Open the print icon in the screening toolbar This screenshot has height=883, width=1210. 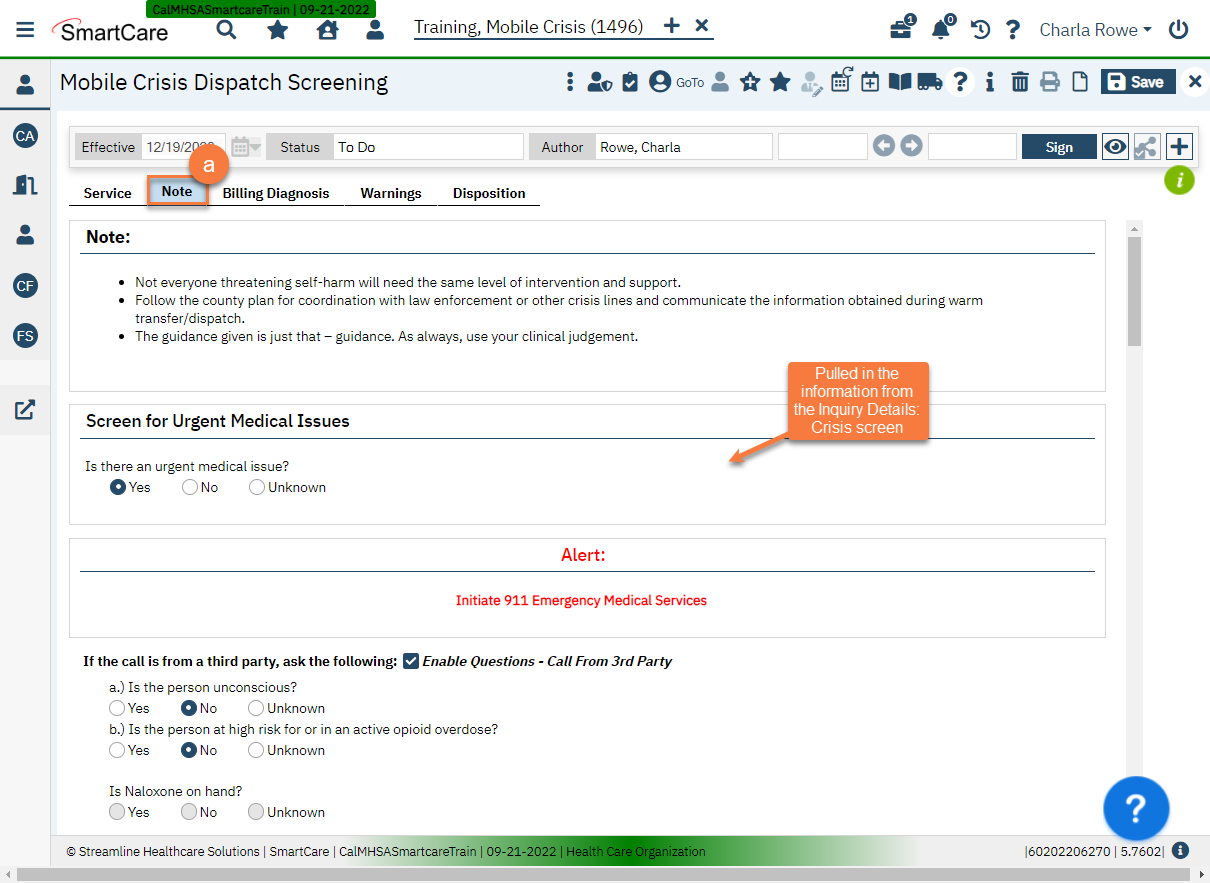click(x=1049, y=81)
